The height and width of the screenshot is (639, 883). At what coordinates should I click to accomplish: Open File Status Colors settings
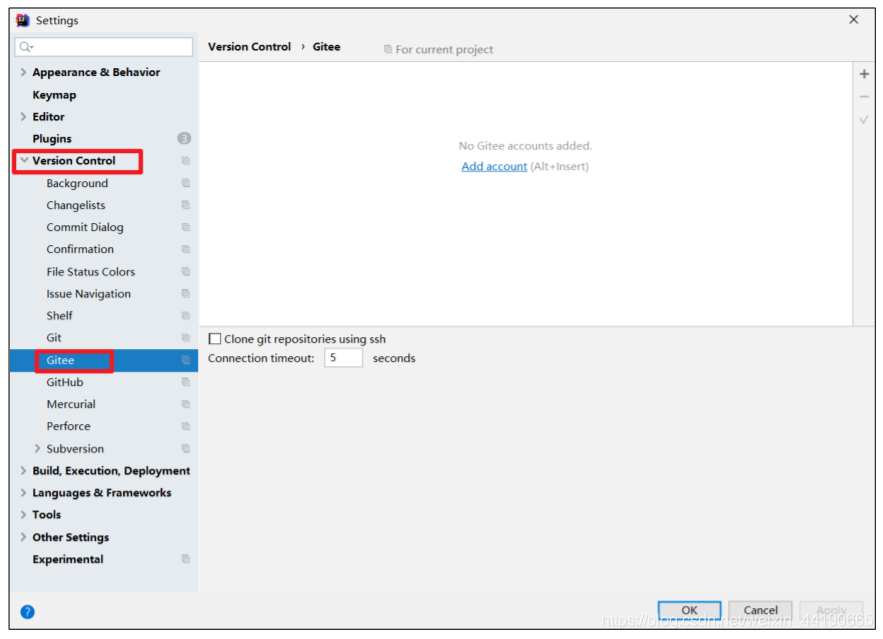click(91, 271)
